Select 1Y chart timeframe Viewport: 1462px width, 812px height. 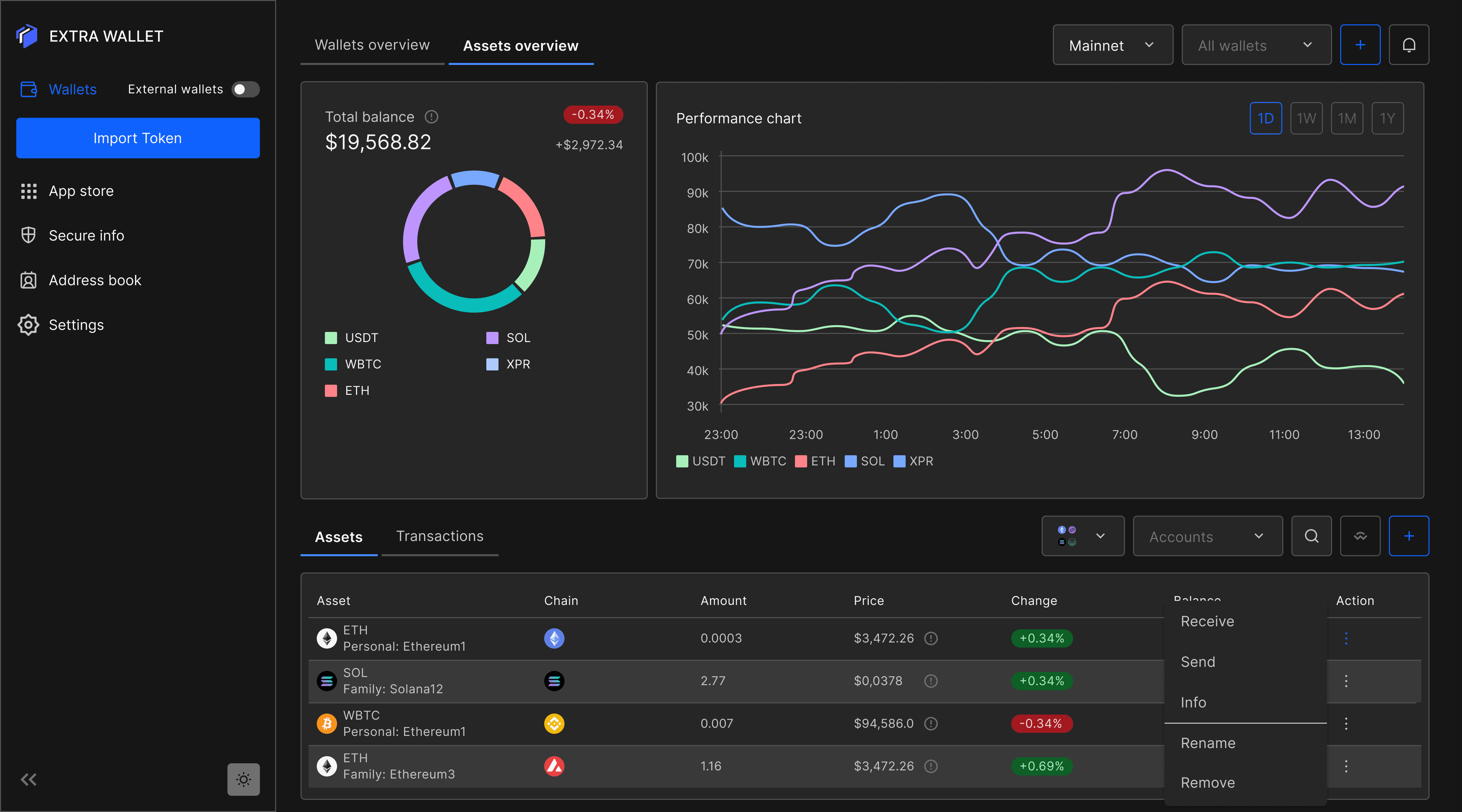pos(1387,118)
